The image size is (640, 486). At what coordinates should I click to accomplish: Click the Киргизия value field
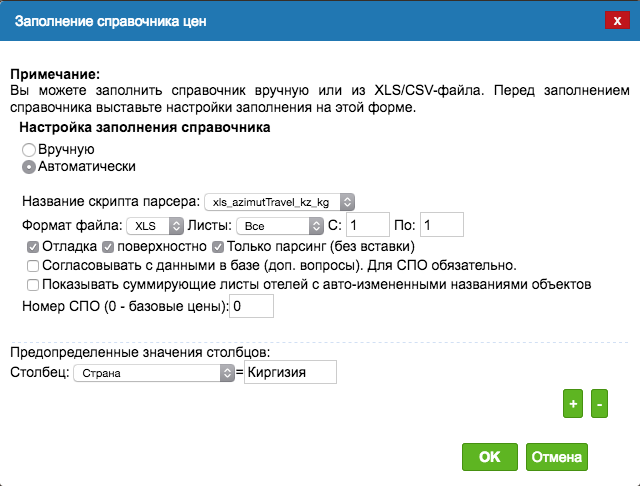(290, 372)
